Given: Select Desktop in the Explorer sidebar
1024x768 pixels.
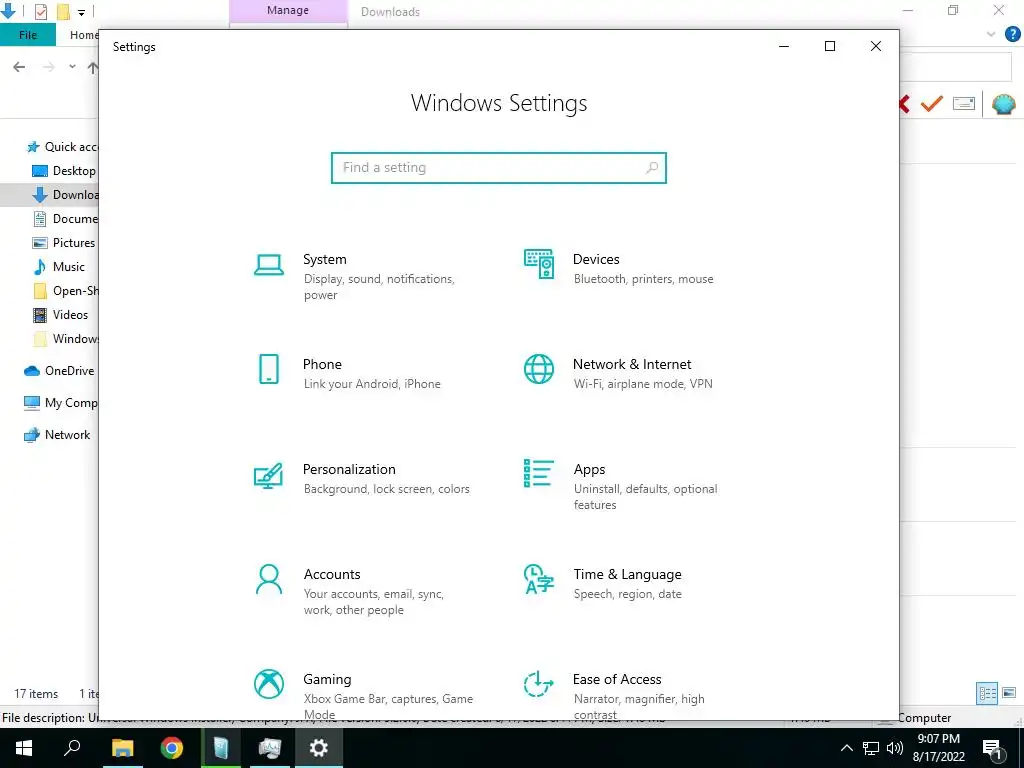Looking at the screenshot, I should 65,171.
